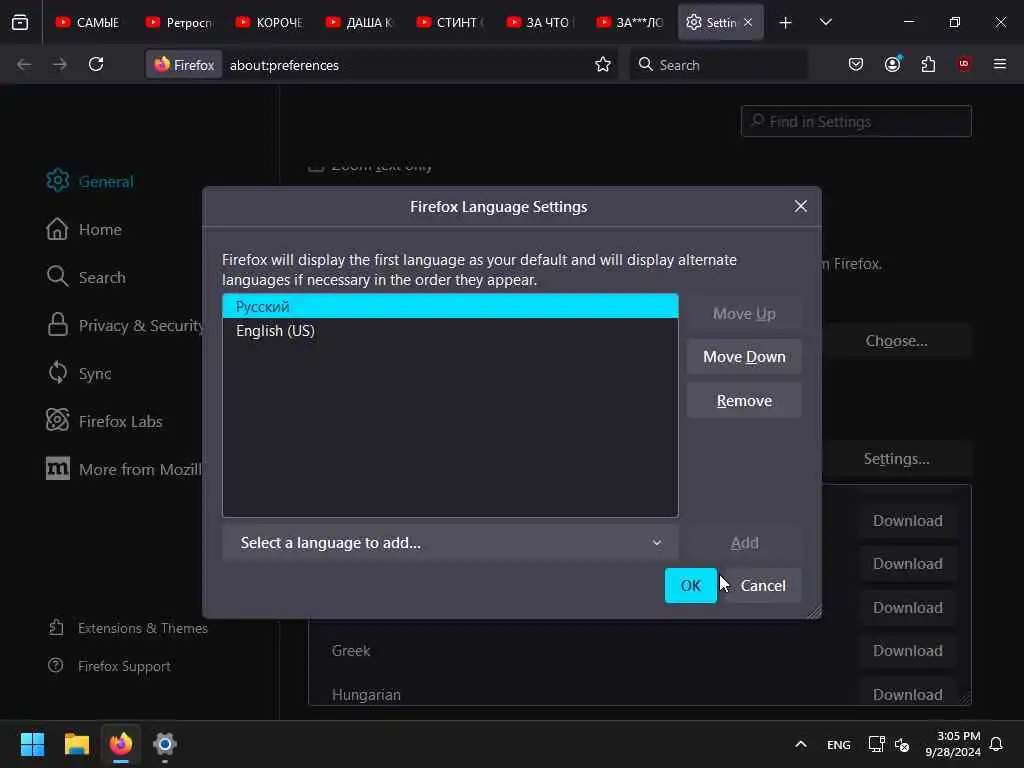This screenshot has height=768, width=1024.
Task: Click the Firefox taskbar icon
Action: tap(121, 744)
